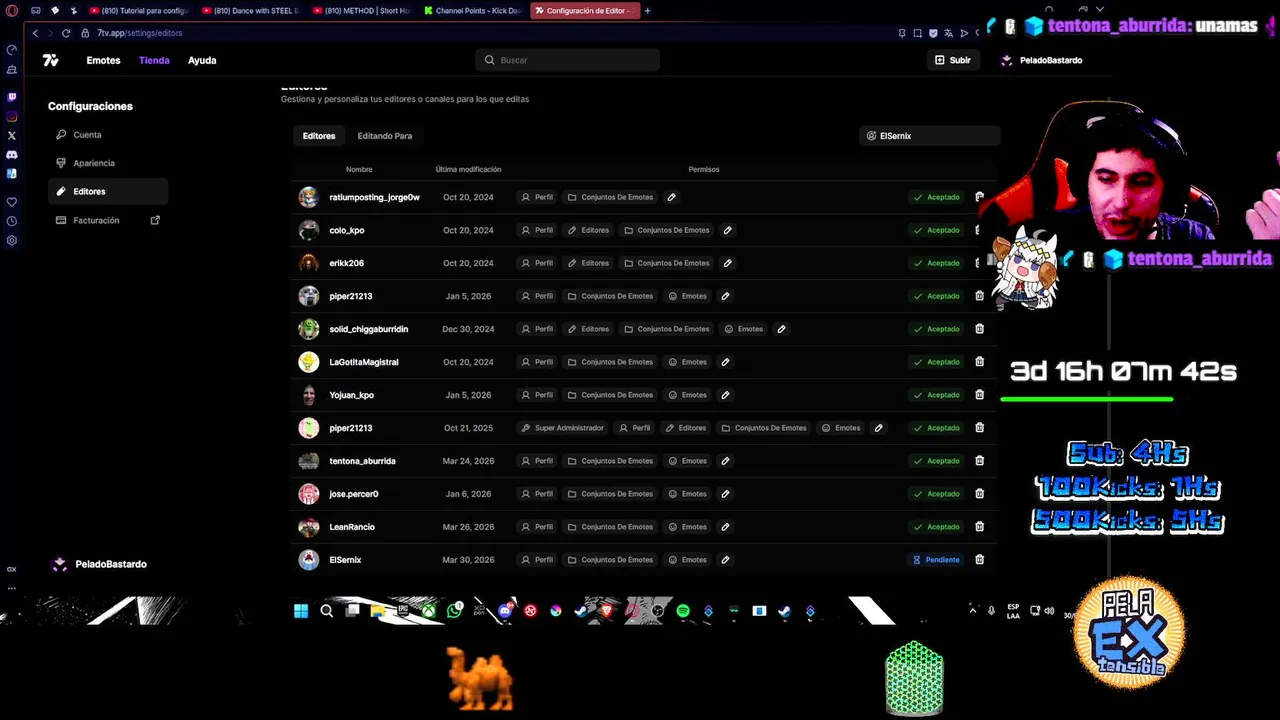Image resolution: width=1280 pixels, height=720 pixels.
Task: Delete editor Yojuan_kpo
Action: 979,395
